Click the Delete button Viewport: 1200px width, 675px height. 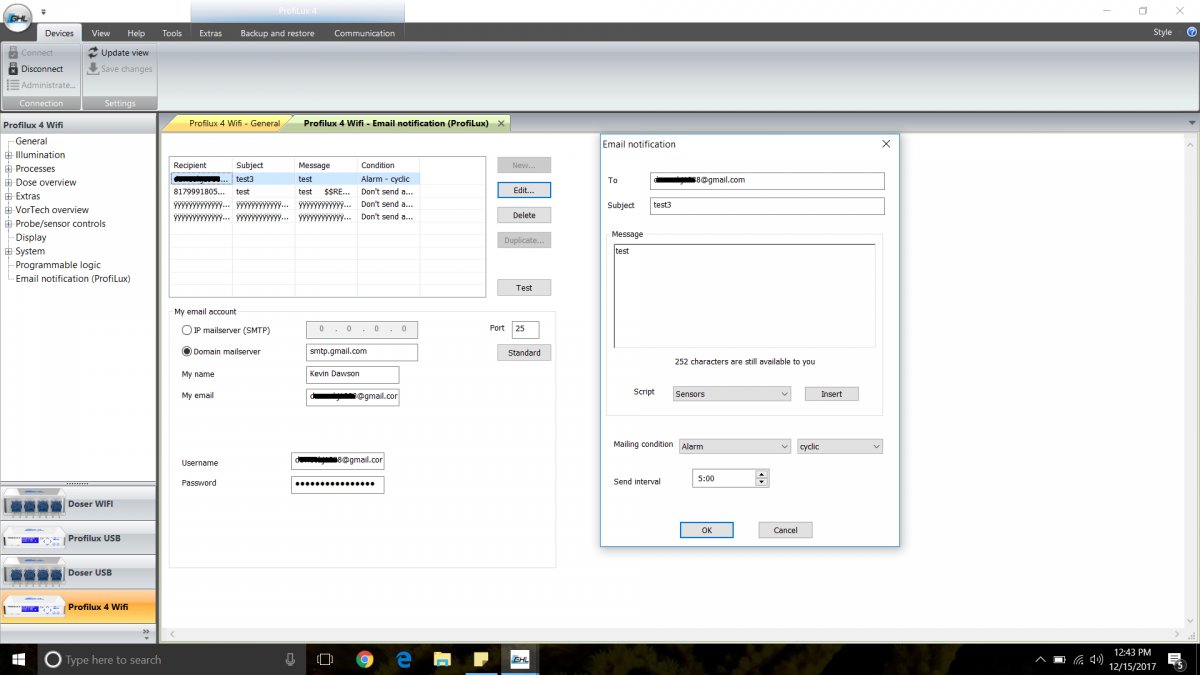524,215
